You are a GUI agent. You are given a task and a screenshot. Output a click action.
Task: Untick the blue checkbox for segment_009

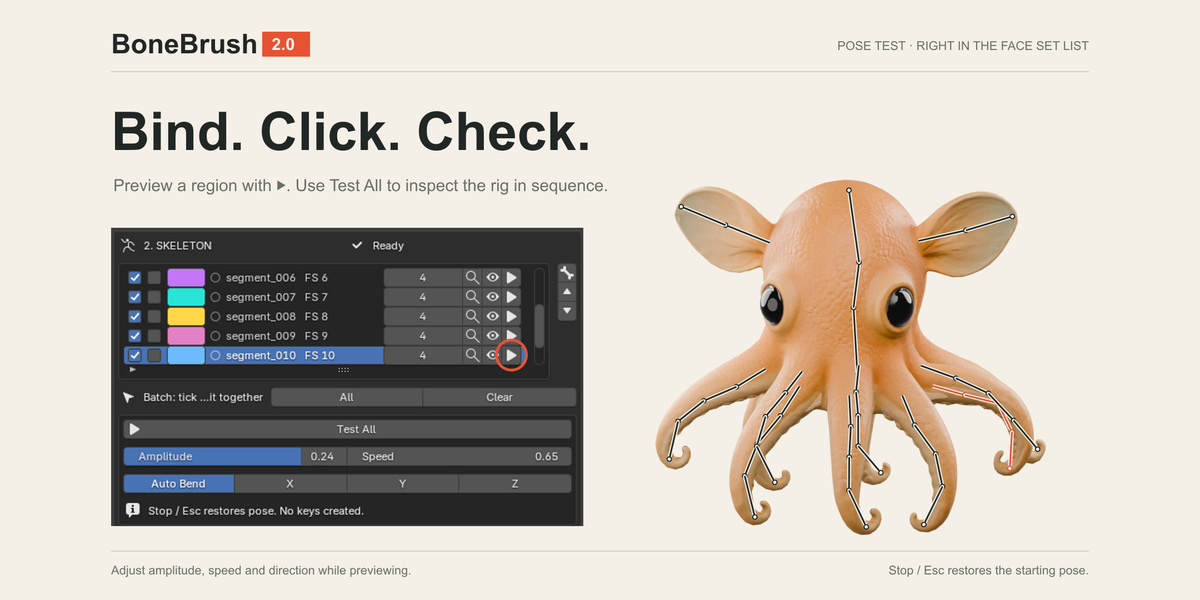135,336
